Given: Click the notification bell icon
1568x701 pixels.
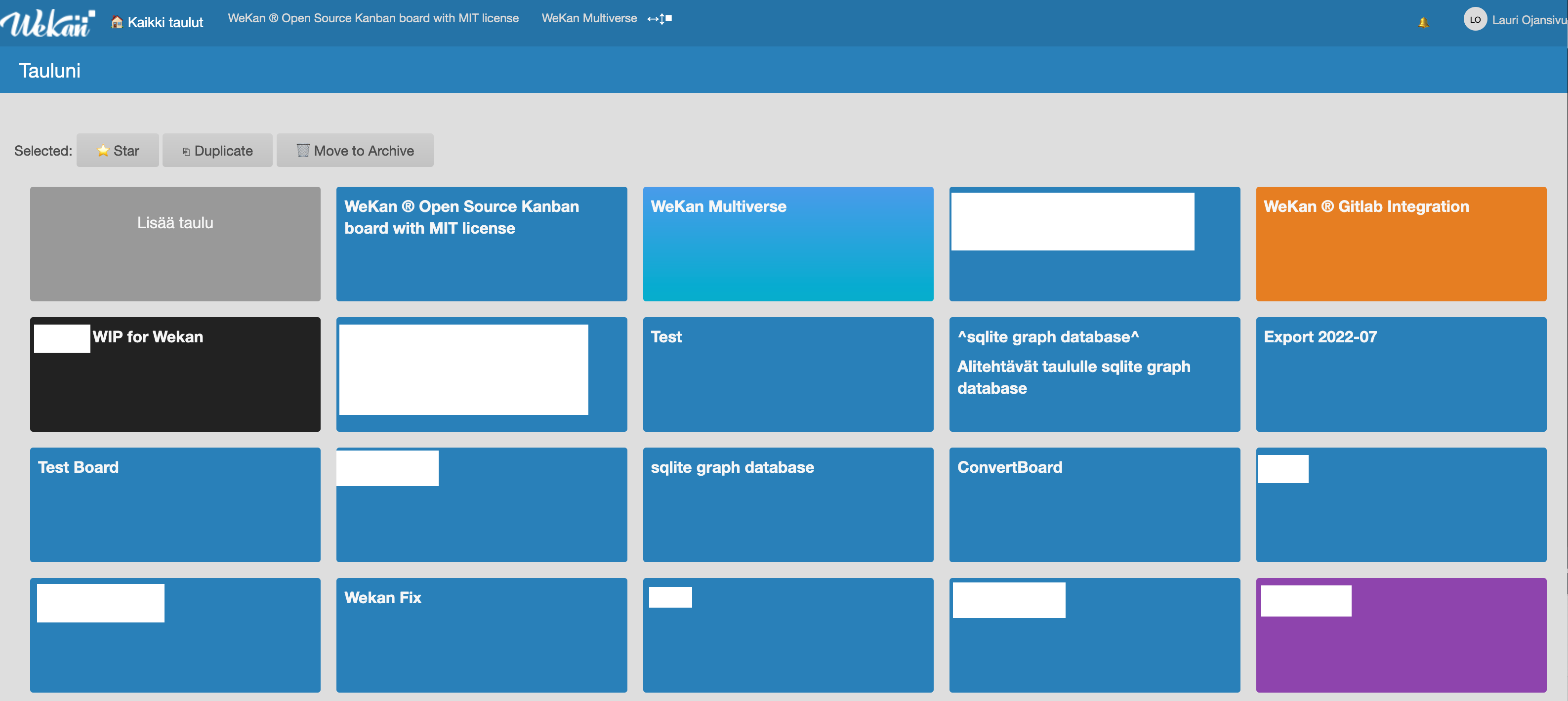Looking at the screenshot, I should coord(1423,23).
